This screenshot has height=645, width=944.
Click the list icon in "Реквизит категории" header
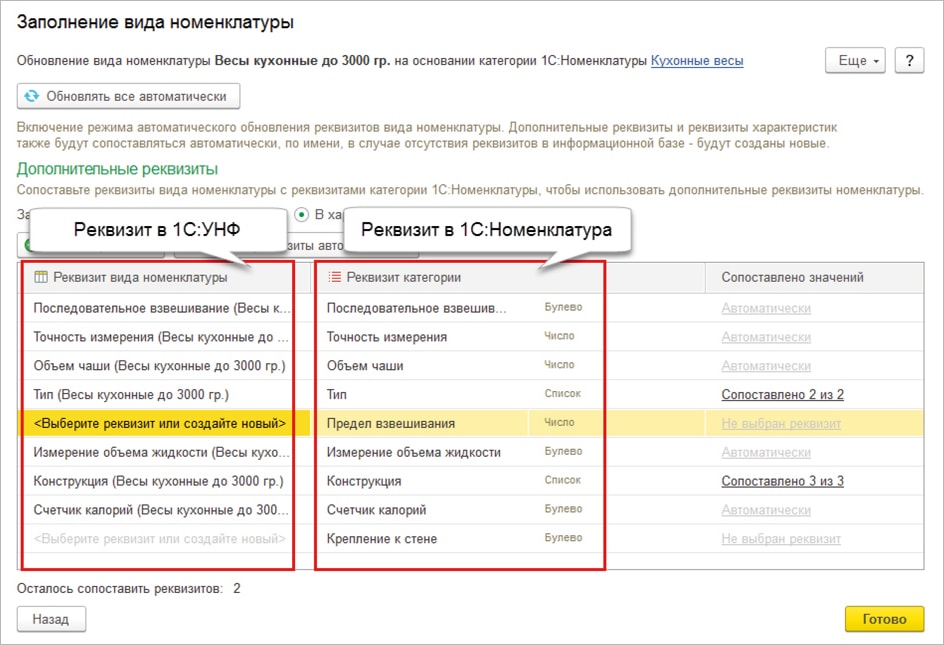click(x=334, y=277)
